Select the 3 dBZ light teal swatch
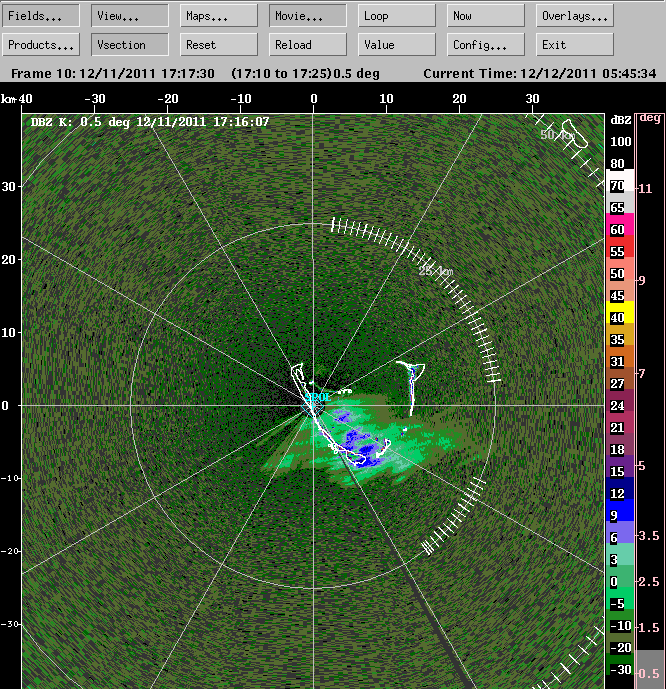This screenshot has width=666, height=689. 620,554
